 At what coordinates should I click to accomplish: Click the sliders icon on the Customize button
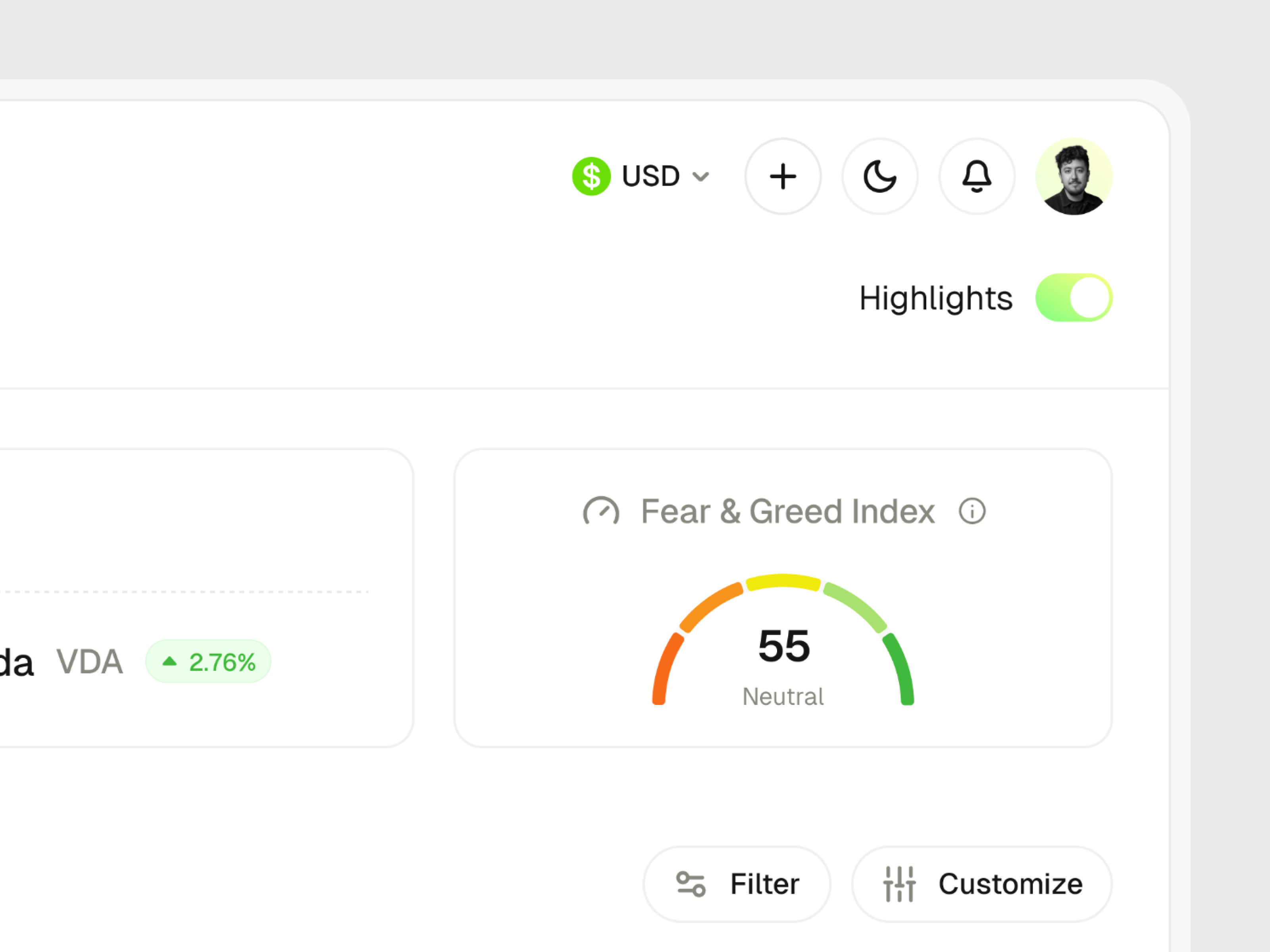pos(900,884)
